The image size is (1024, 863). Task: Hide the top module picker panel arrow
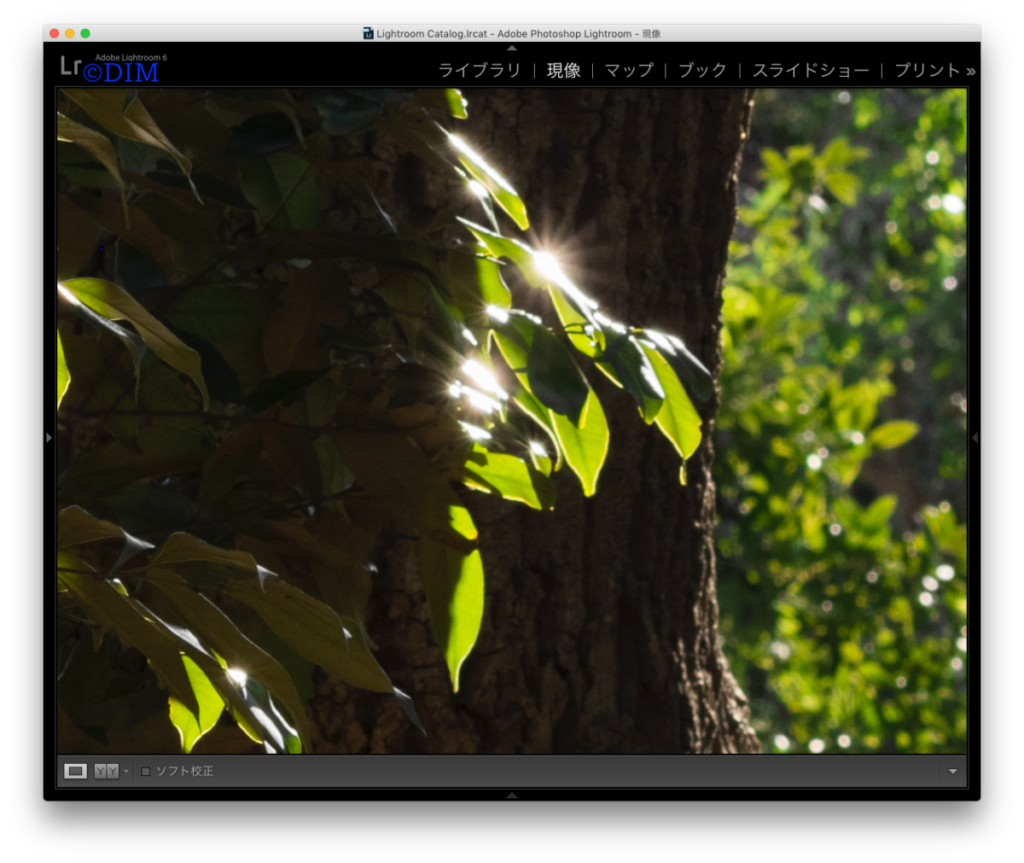[512, 48]
